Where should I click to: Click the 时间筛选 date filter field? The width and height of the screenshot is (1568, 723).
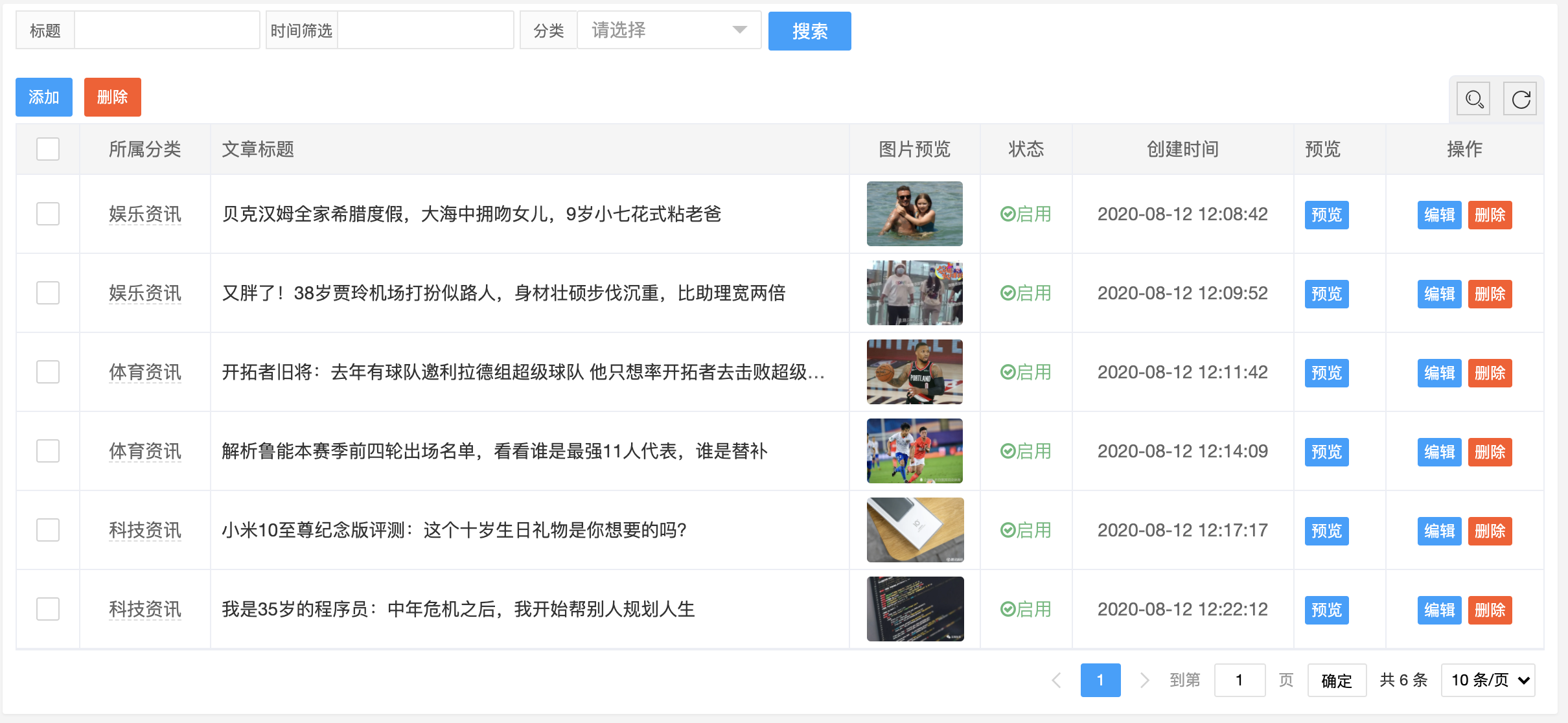tap(425, 30)
